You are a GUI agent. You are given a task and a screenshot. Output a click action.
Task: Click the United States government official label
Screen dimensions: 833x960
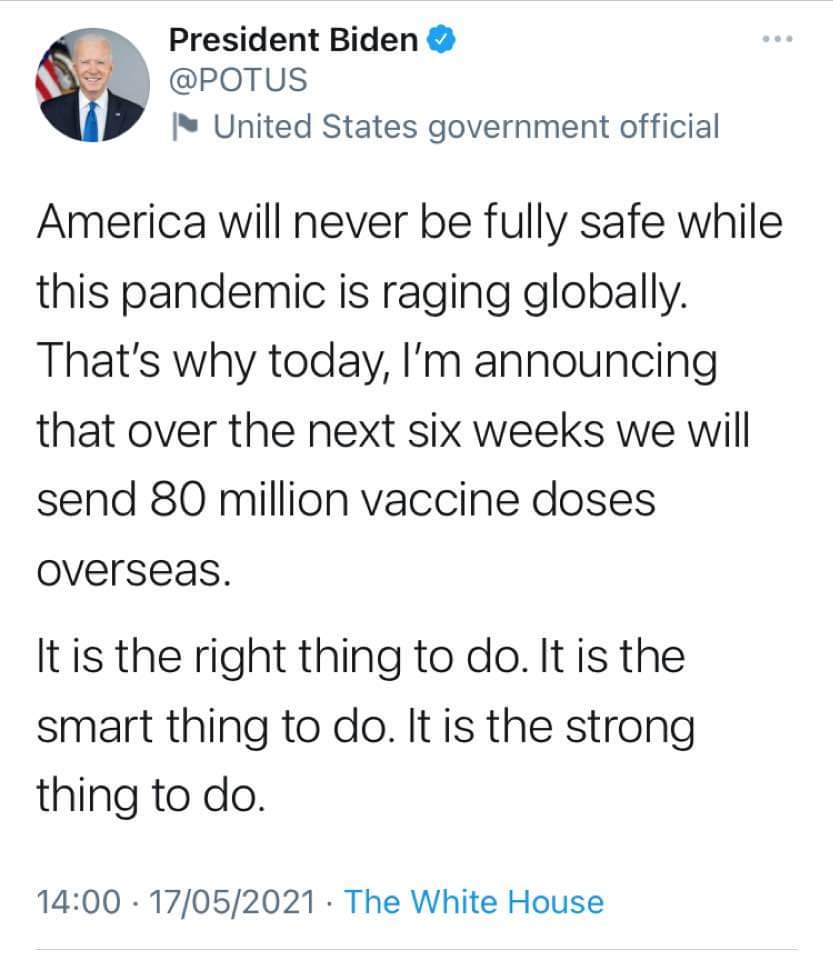(x=466, y=127)
